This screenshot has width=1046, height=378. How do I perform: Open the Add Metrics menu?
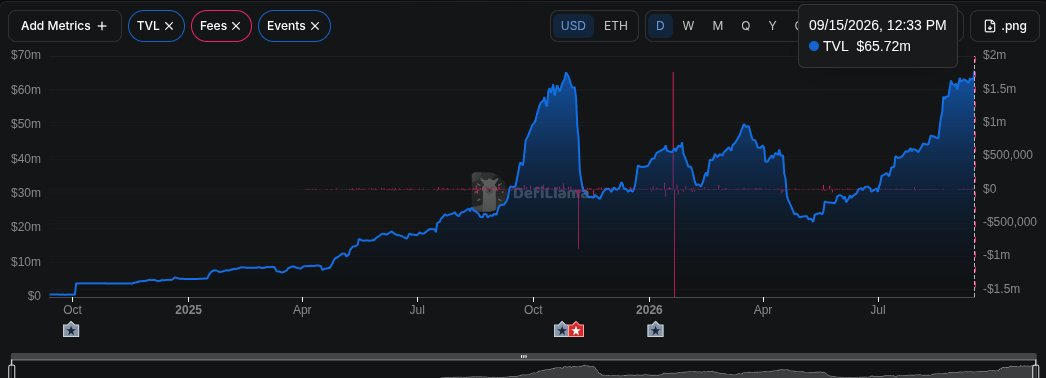[64, 26]
